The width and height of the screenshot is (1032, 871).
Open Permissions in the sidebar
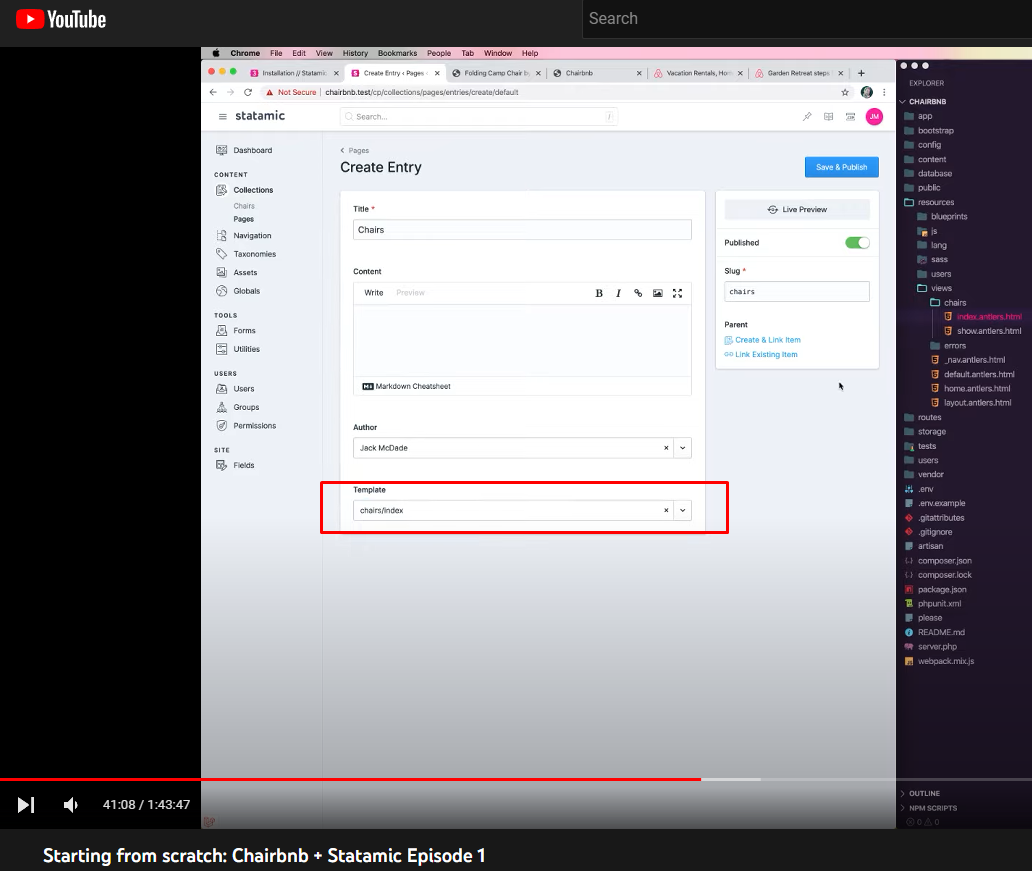245,425
